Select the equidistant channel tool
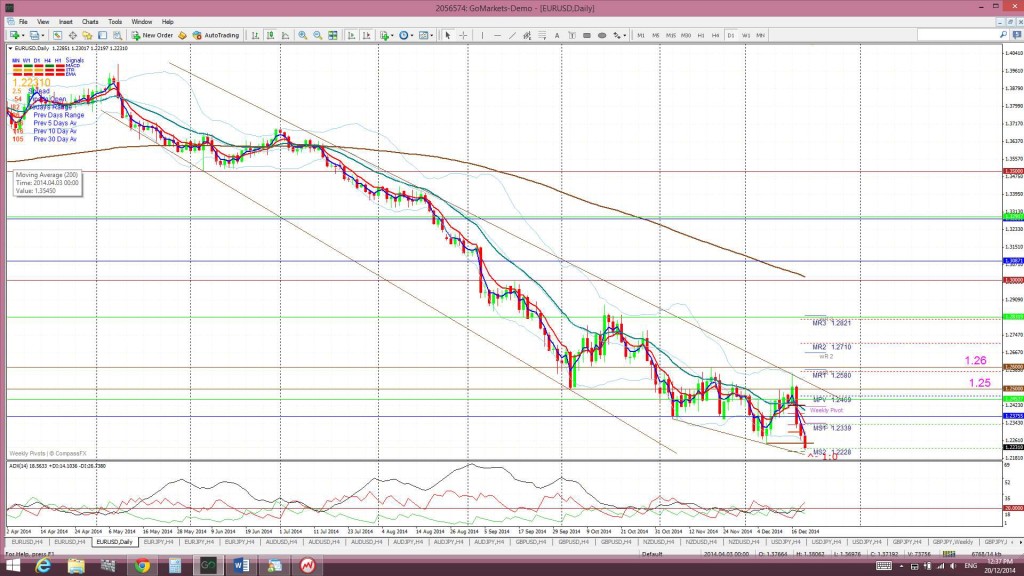Image resolution: width=1024 pixels, height=576 pixels. pyautogui.click(x=527, y=35)
